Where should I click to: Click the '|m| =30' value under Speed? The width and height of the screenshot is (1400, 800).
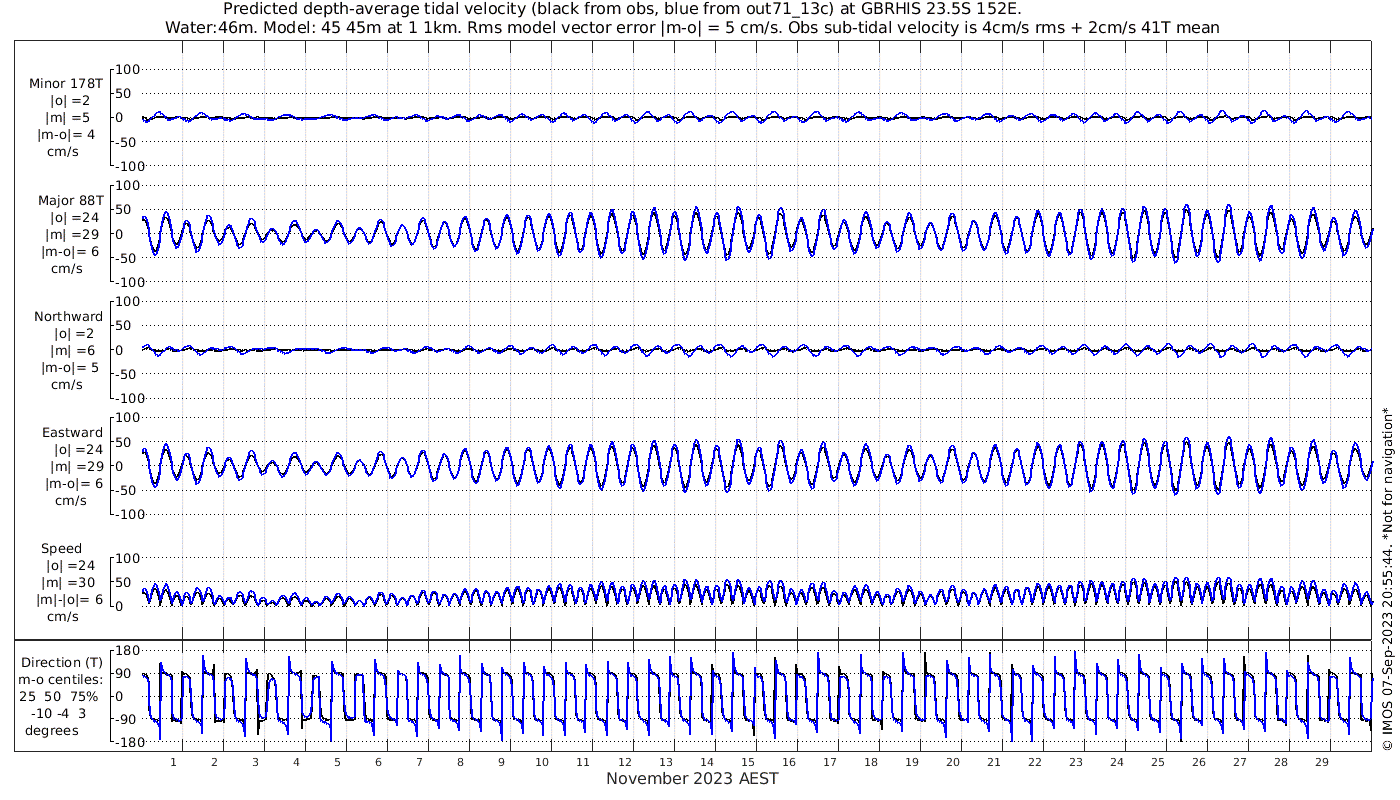click(x=67, y=582)
